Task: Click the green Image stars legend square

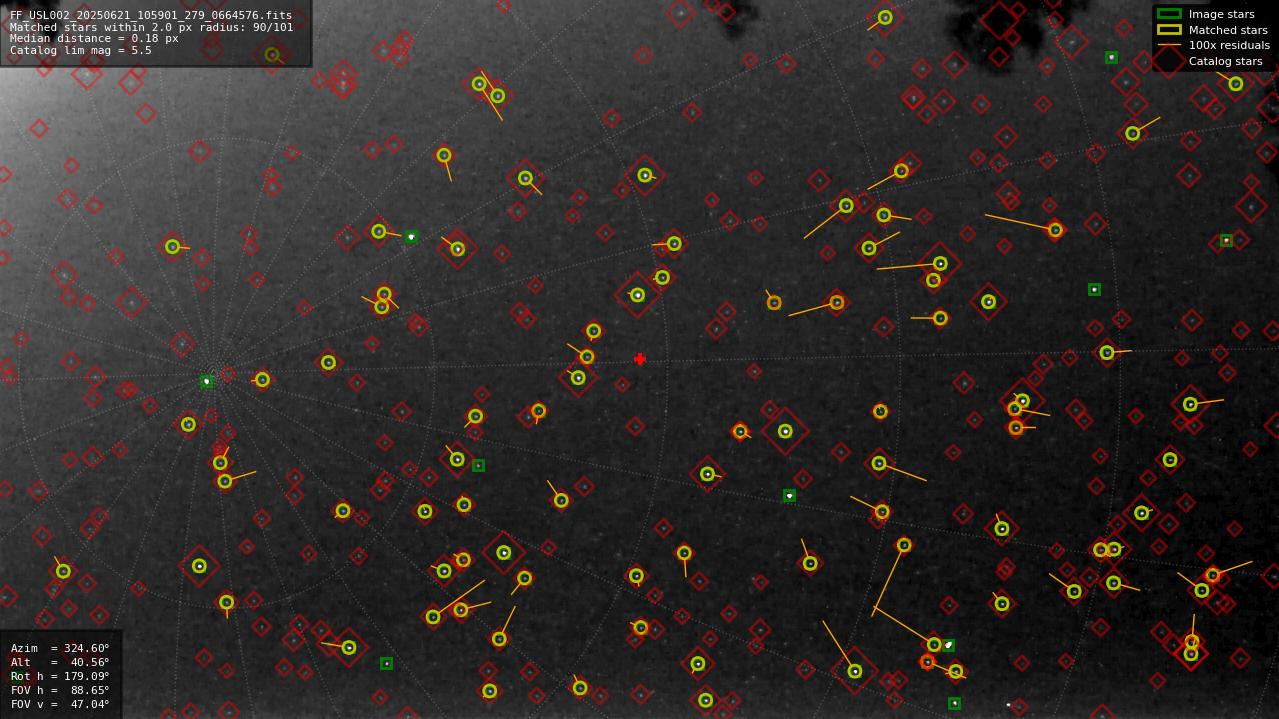Action: (1169, 14)
